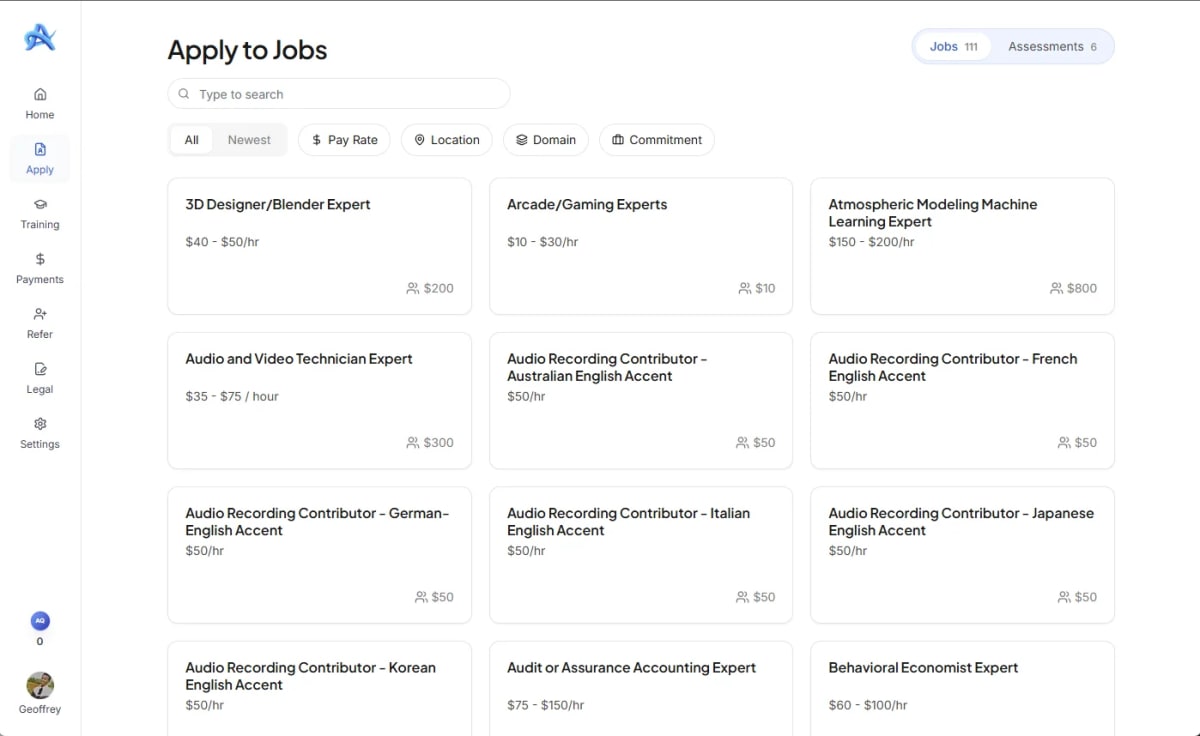1200x736 pixels.
Task: Click the AQ badge in the sidebar
Action: [x=40, y=620]
